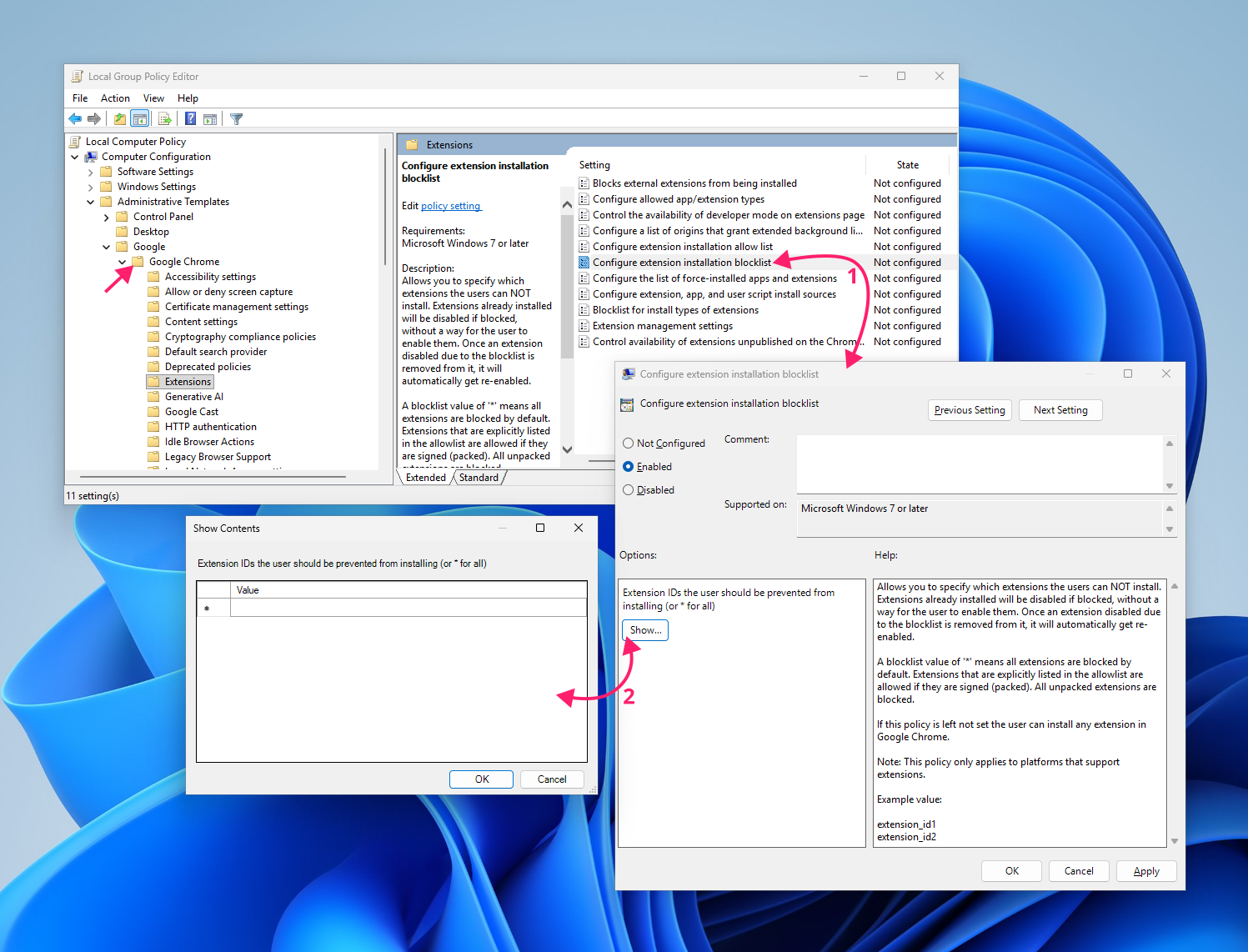Image resolution: width=1248 pixels, height=952 pixels.
Task: Click the policy icon beside 'Configure allowed app/extension types'
Action: coord(584,199)
